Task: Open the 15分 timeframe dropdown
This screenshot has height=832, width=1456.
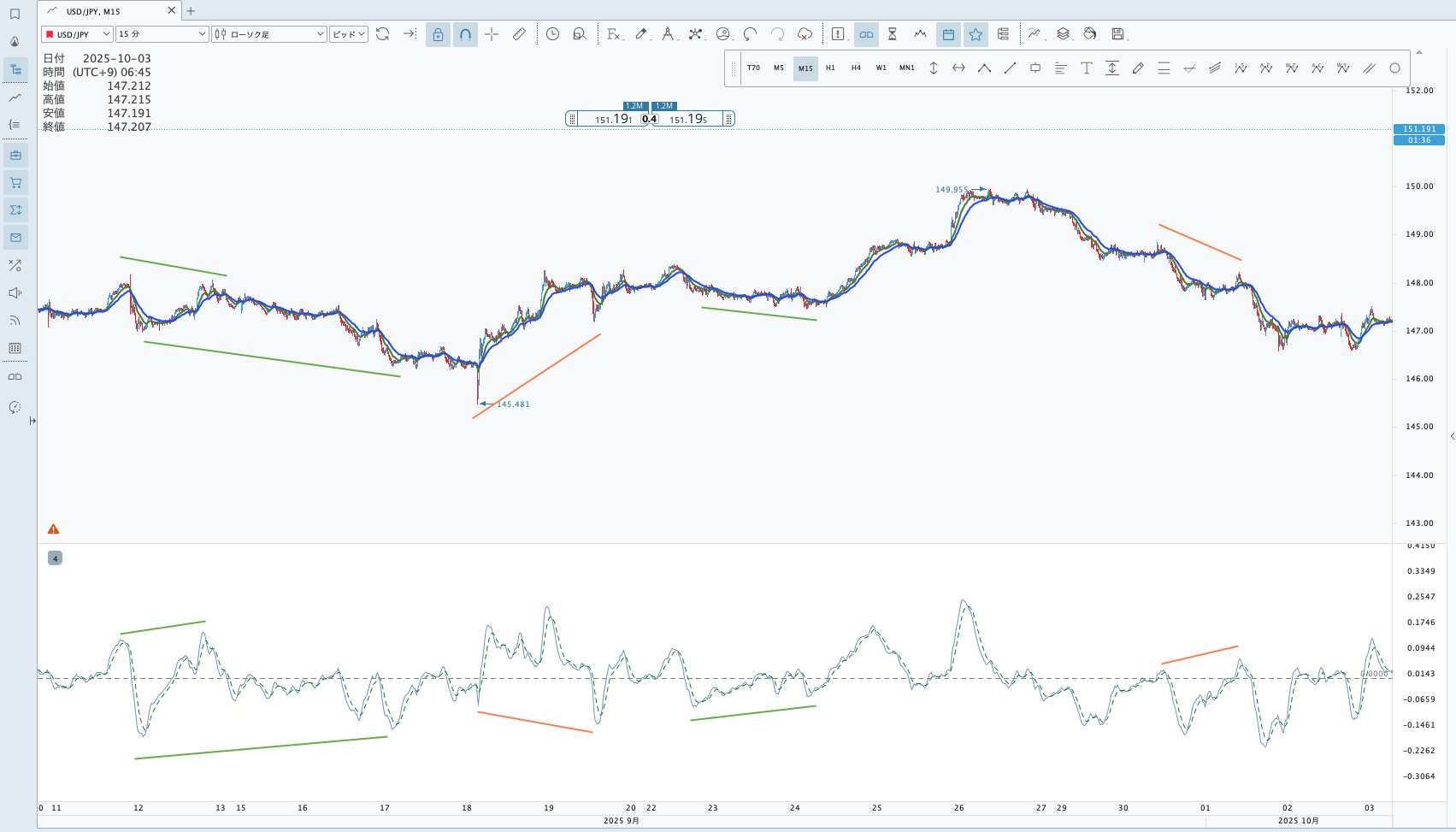Action: pyautogui.click(x=162, y=34)
